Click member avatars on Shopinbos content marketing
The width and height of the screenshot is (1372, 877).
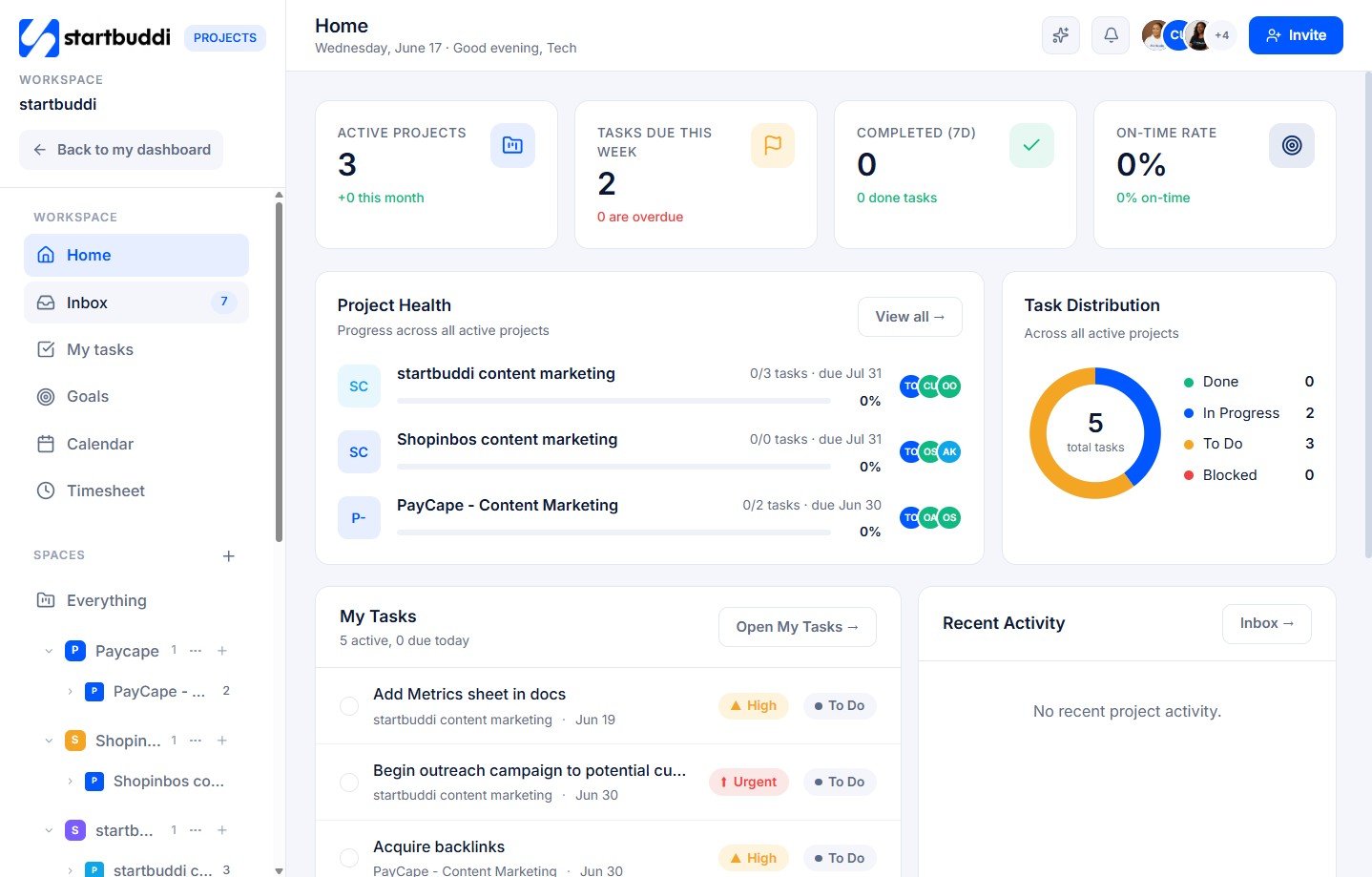pos(930,451)
